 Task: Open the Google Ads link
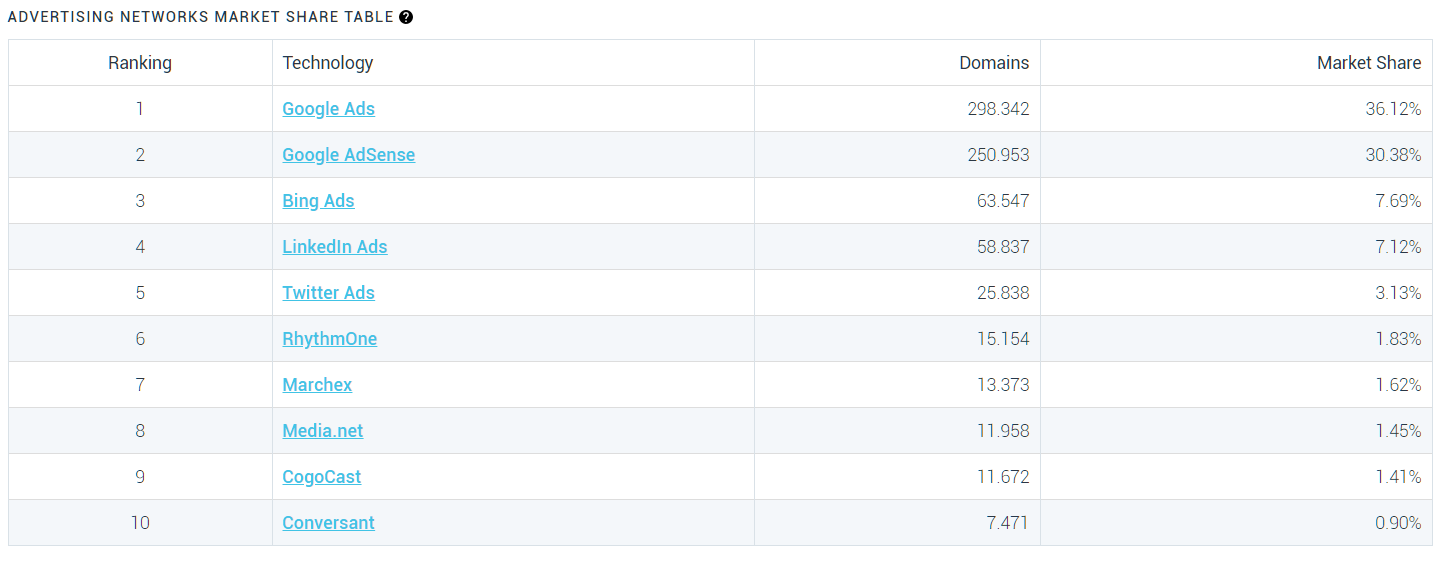[x=328, y=109]
